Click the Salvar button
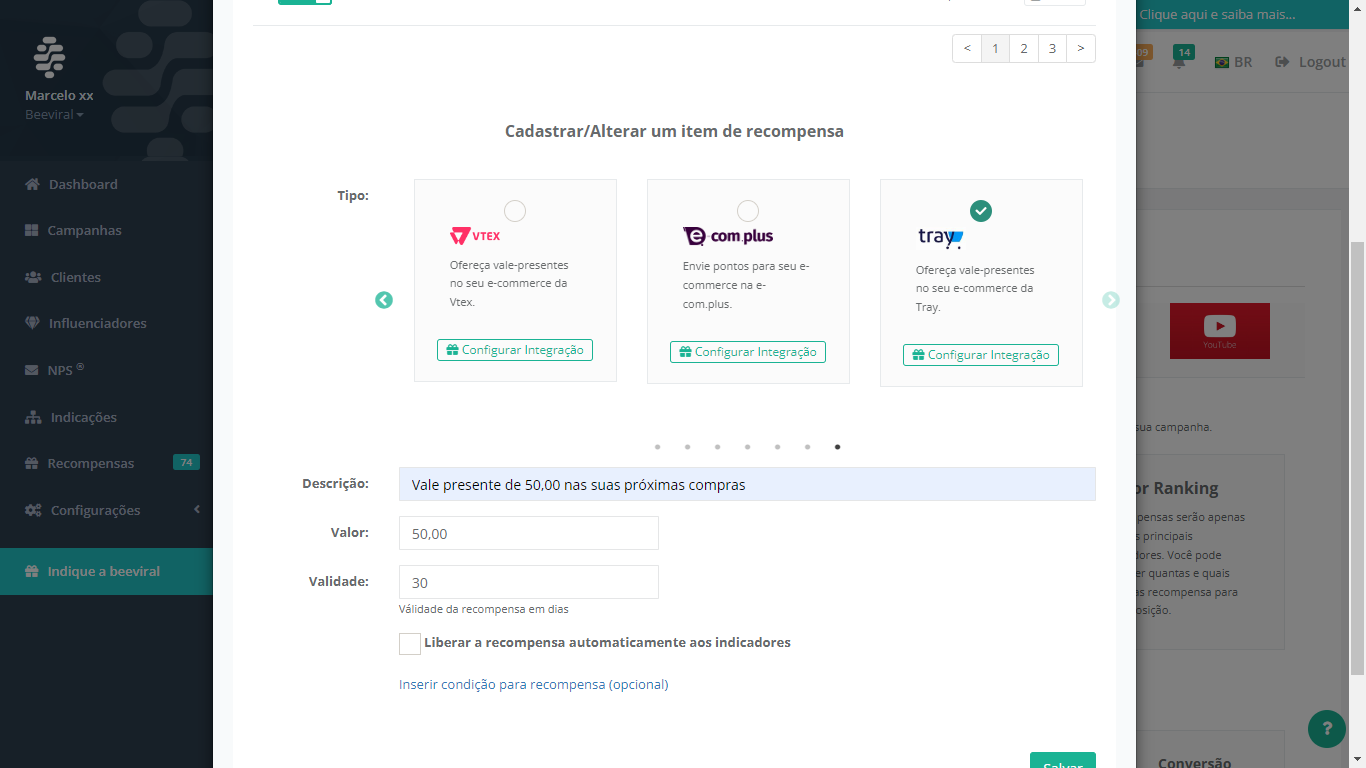 1063,760
